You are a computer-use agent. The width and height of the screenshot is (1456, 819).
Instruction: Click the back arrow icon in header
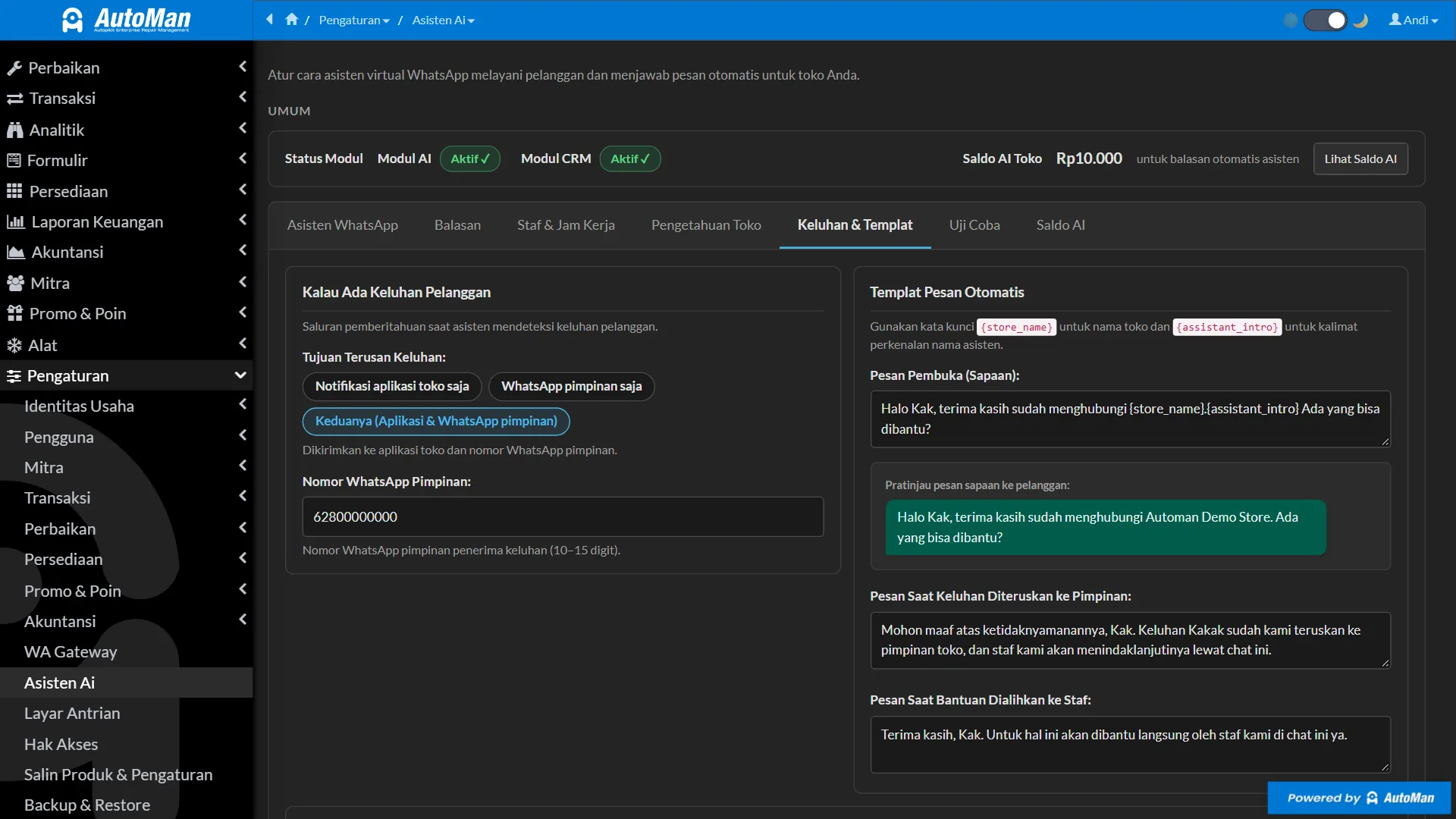coord(269,20)
